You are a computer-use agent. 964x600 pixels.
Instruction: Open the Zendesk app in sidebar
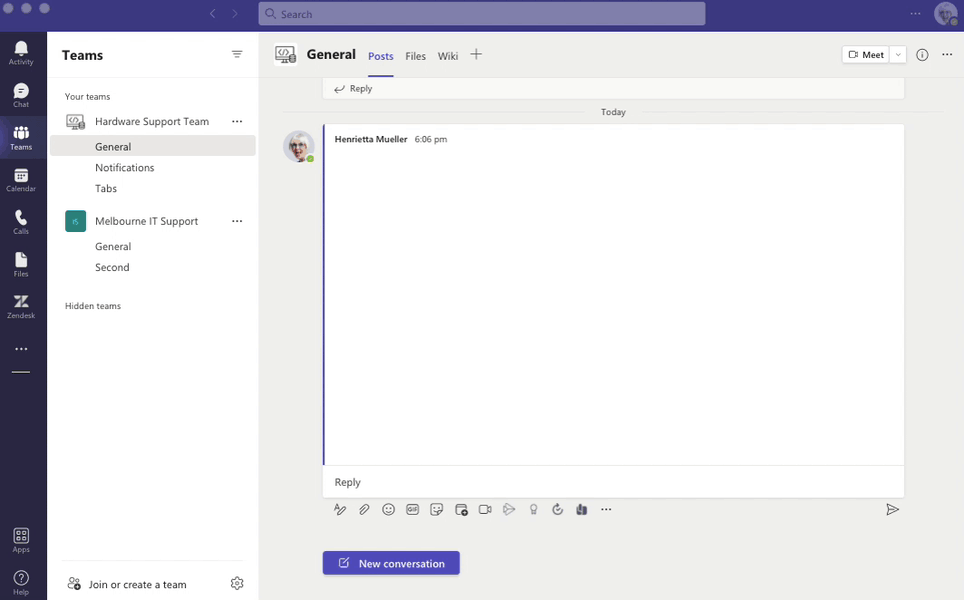(21, 306)
